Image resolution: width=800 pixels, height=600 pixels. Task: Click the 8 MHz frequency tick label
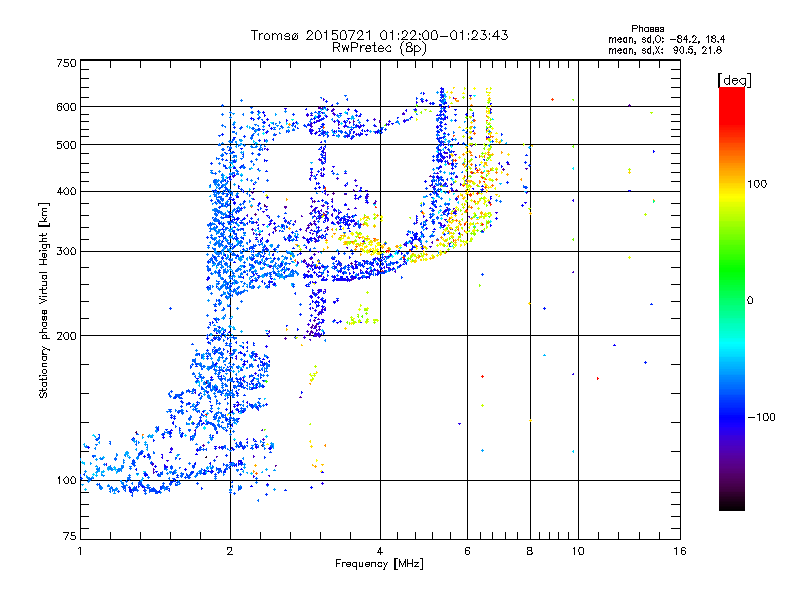(530, 551)
